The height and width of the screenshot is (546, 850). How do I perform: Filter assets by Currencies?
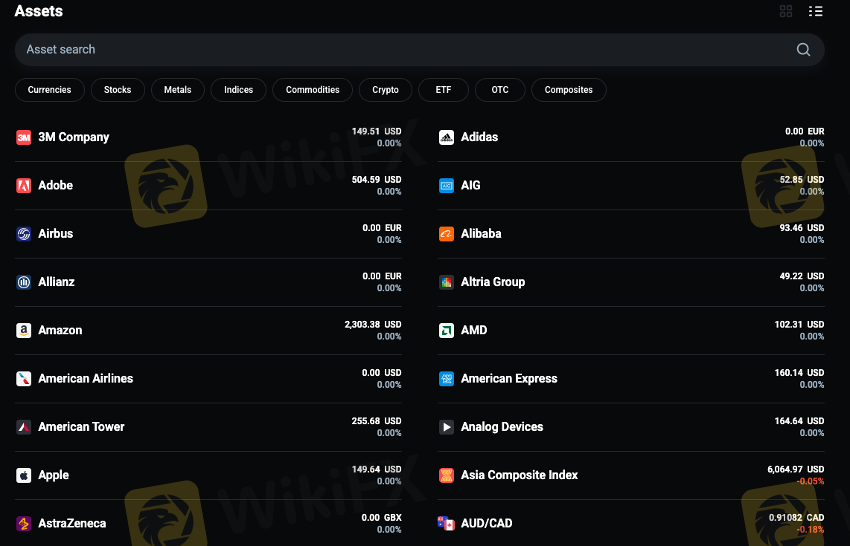click(x=50, y=90)
